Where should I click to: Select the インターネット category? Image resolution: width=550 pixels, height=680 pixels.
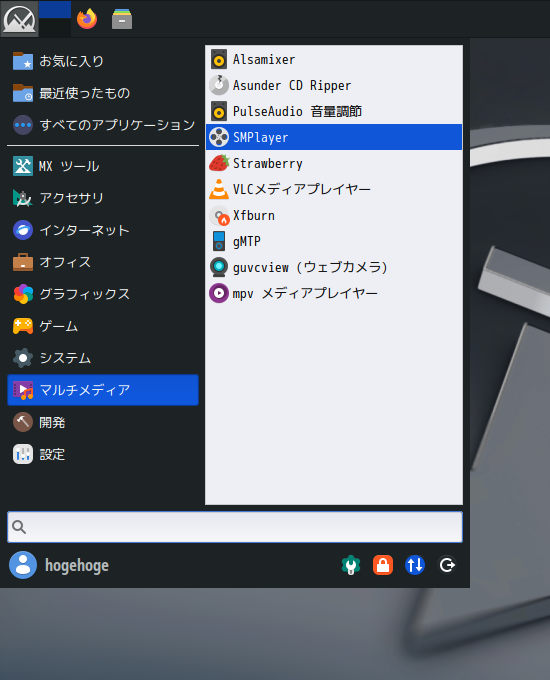[103, 230]
